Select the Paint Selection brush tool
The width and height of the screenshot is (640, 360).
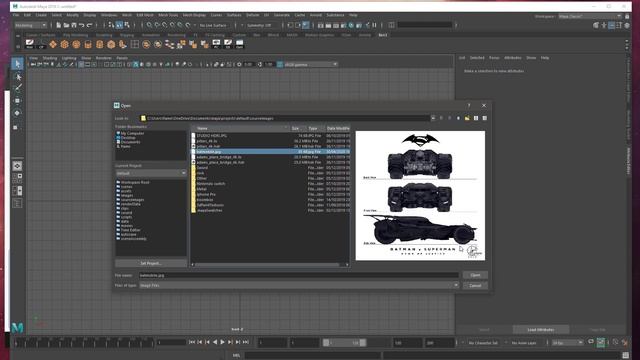[x=18, y=88]
